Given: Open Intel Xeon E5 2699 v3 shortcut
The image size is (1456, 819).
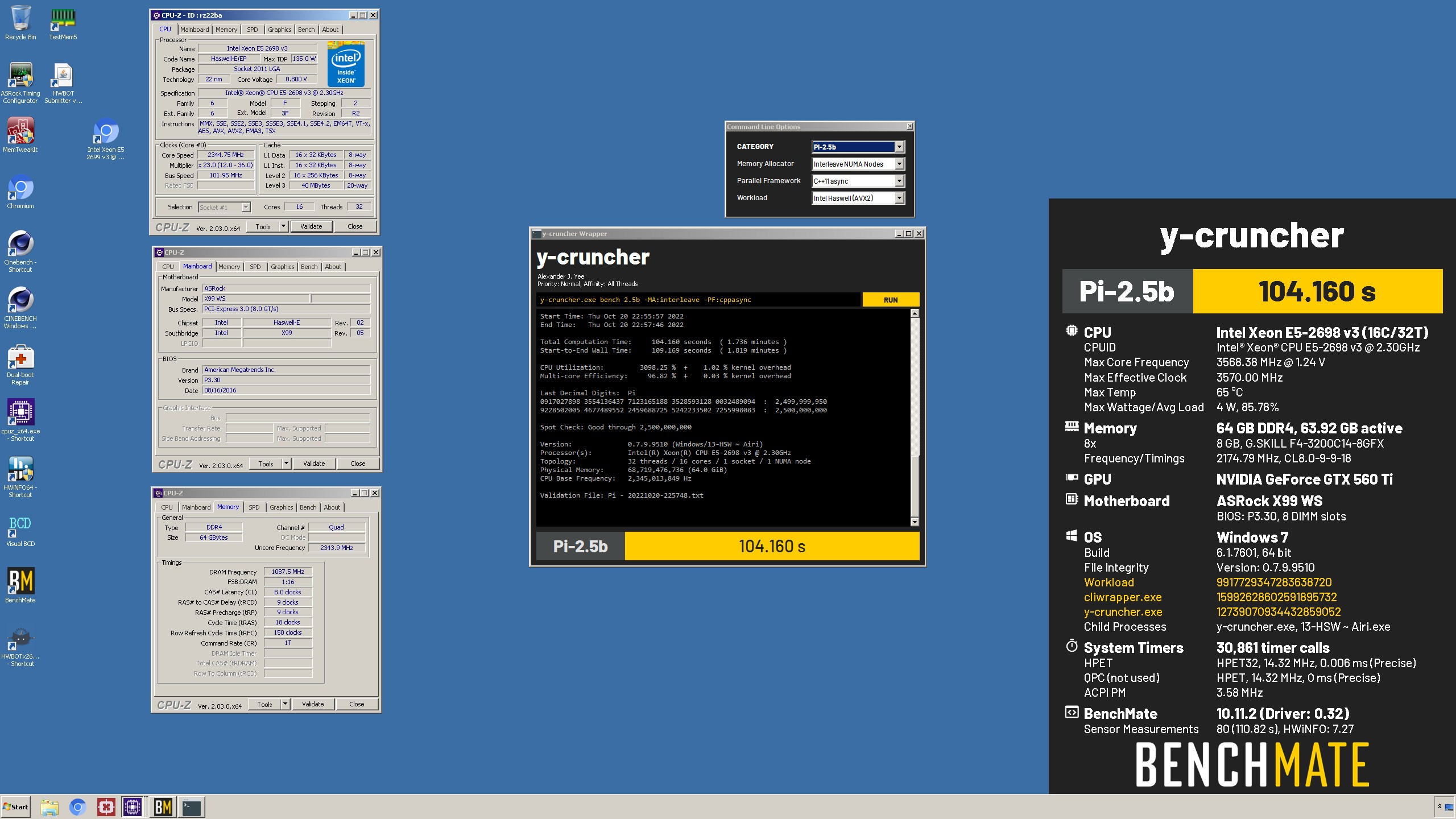Looking at the screenshot, I should click(106, 139).
